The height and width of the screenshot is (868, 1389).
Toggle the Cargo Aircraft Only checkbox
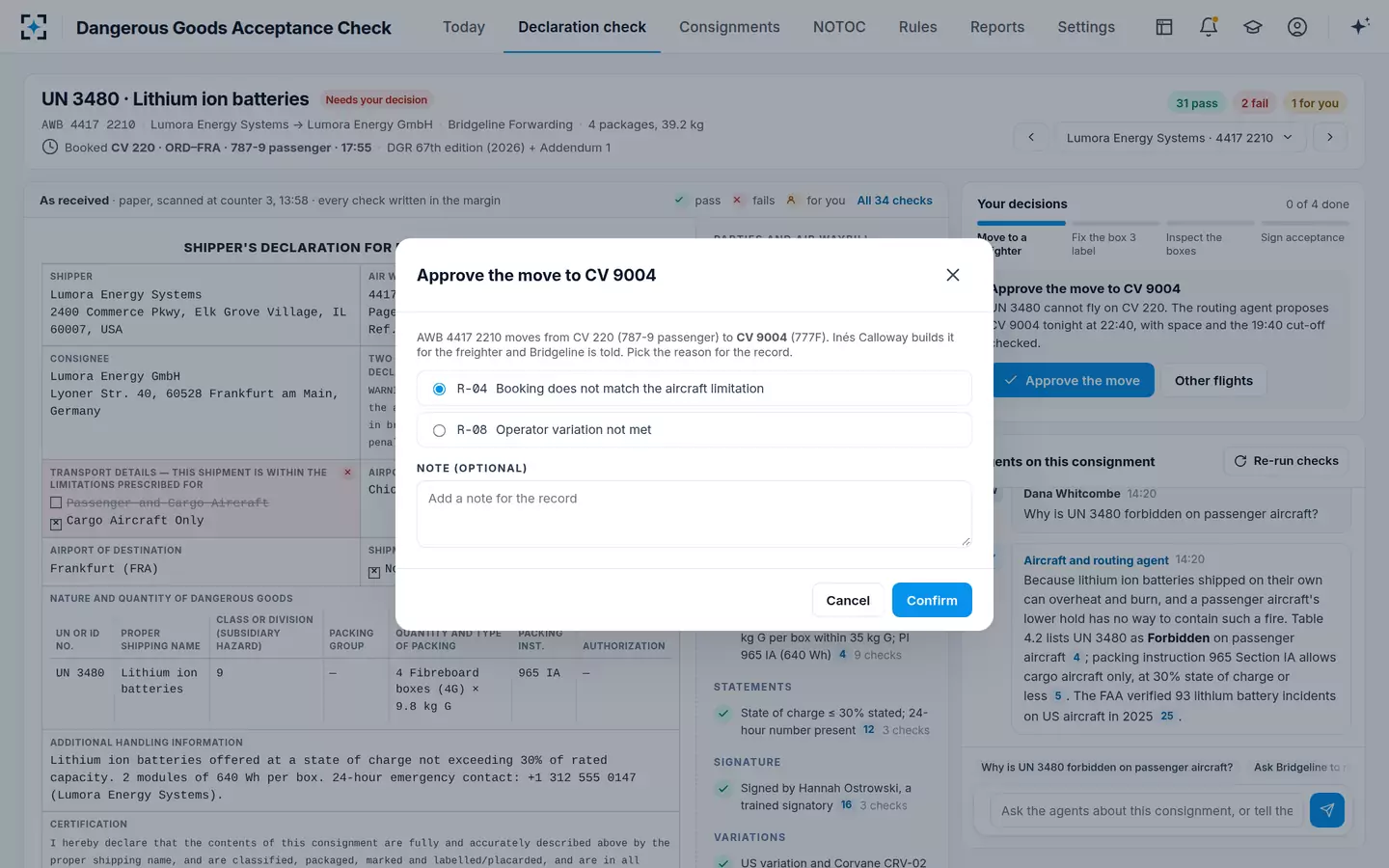pyautogui.click(x=56, y=524)
